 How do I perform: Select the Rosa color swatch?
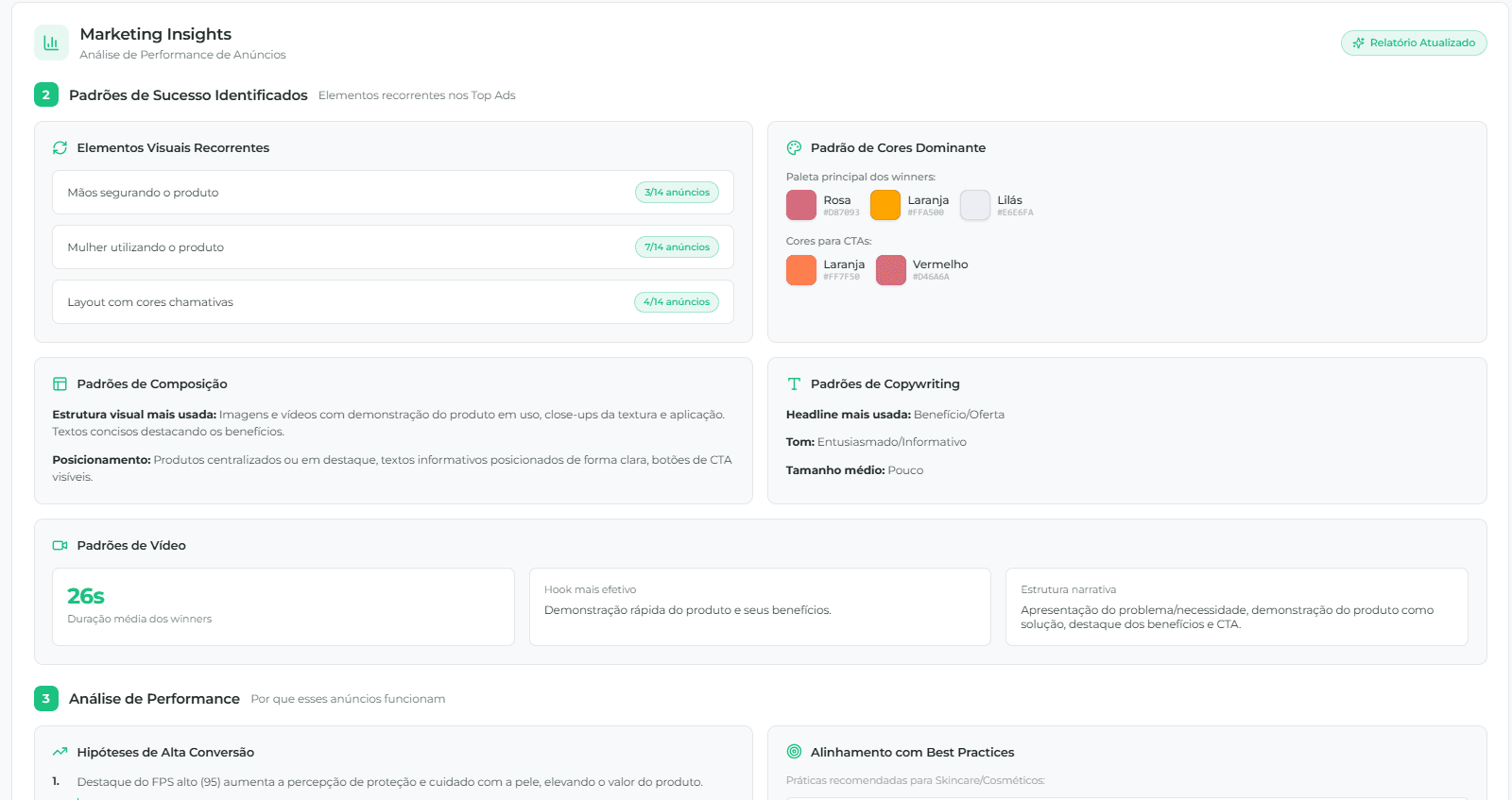coord(801,205)
